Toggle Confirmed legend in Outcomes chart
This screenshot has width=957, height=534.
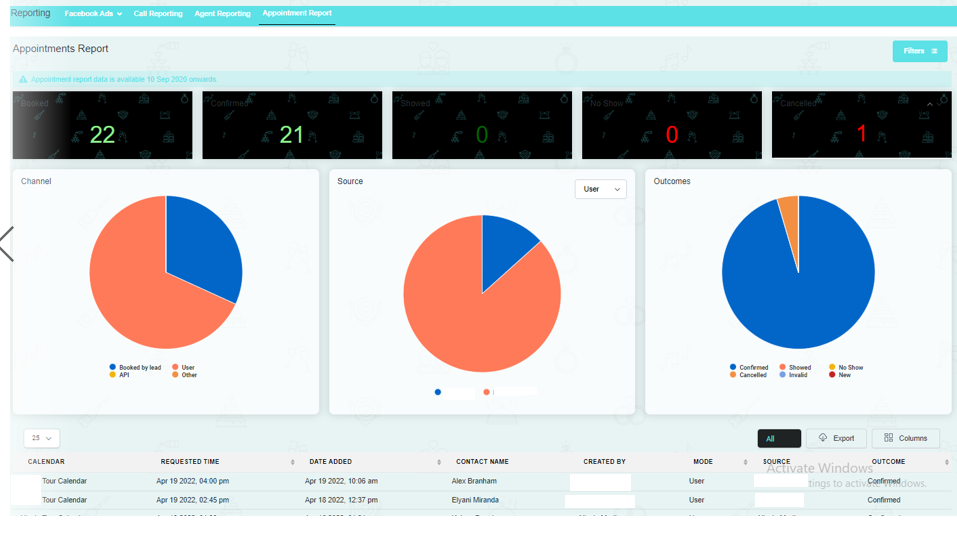749,367
